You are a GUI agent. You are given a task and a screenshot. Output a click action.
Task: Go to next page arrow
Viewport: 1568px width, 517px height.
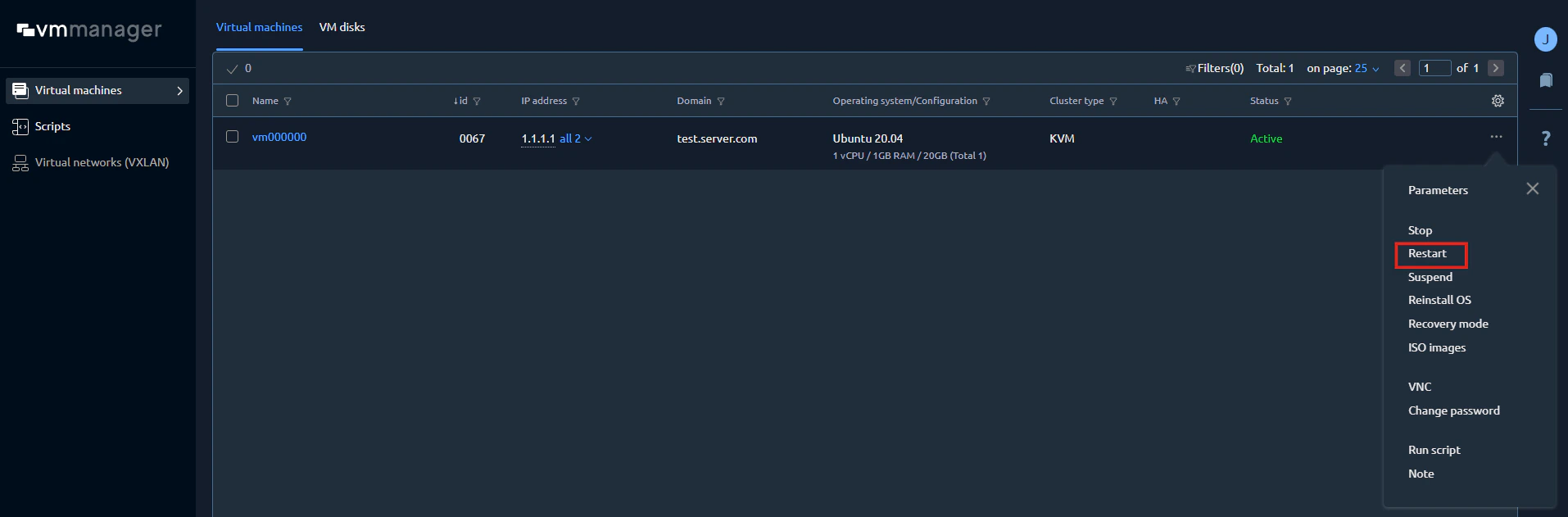click(1496, 68)
